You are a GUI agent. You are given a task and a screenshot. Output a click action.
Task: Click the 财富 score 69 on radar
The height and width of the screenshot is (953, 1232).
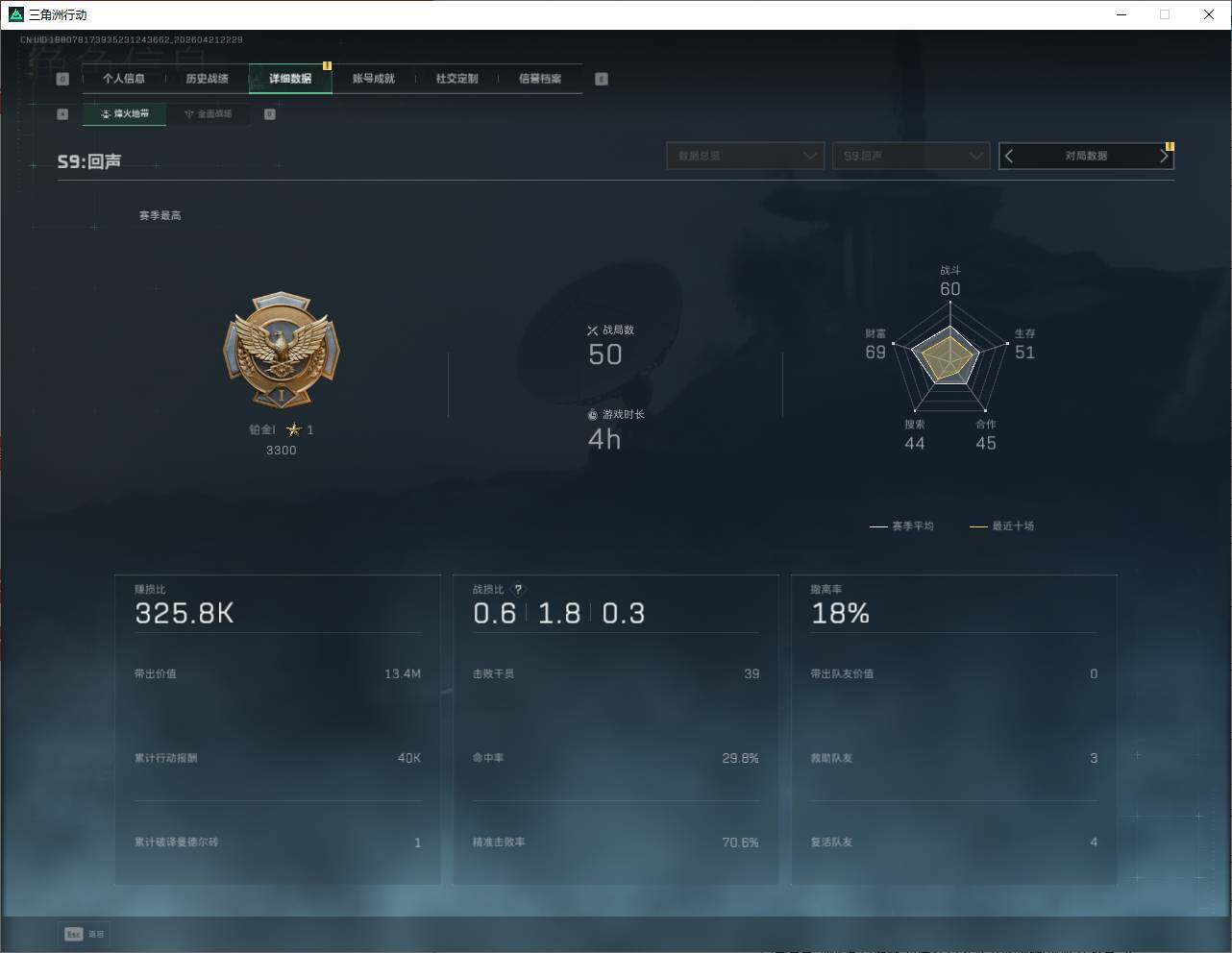875,353
